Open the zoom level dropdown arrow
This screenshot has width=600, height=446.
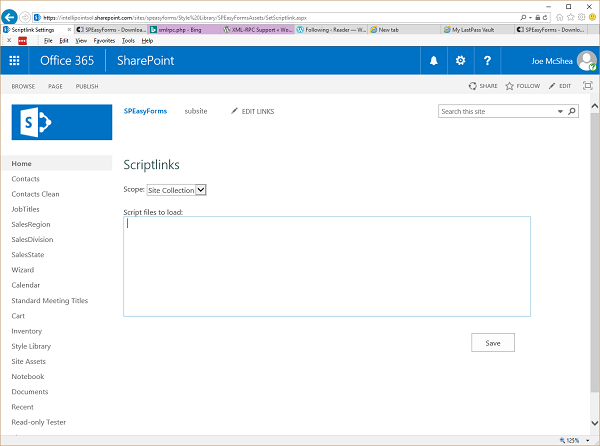point(587,441)
